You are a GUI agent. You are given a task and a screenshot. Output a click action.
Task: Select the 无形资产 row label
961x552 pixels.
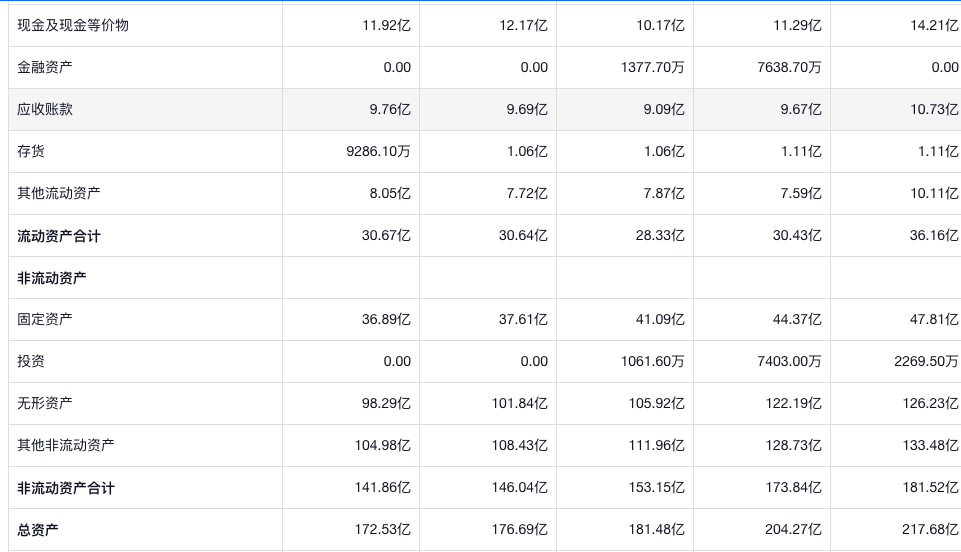pyautogui.click(x=45, y=403)
